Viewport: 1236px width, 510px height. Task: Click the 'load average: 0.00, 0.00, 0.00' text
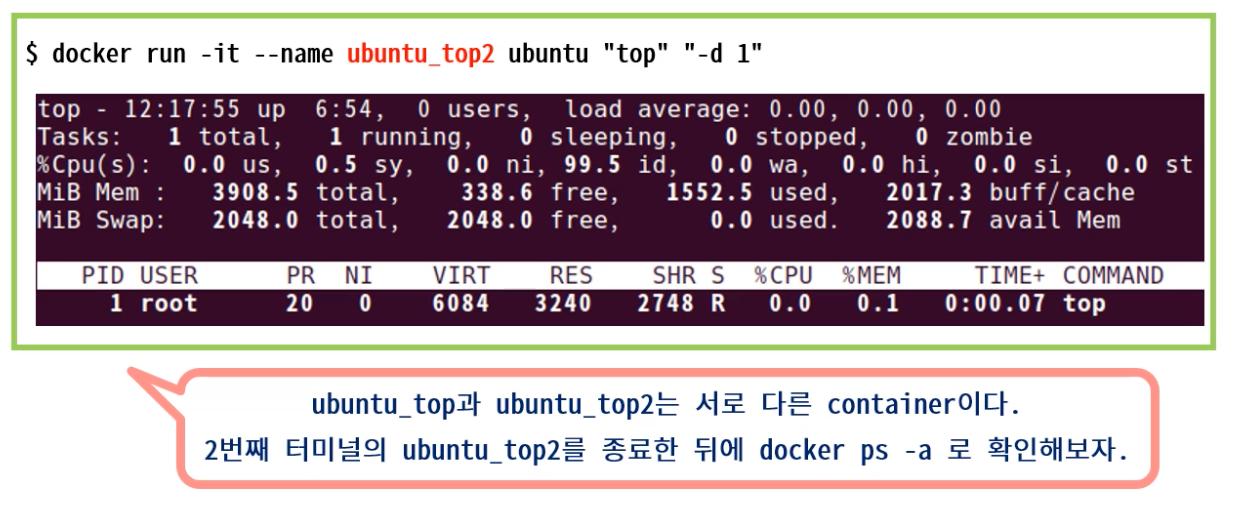tap(783, 110)
